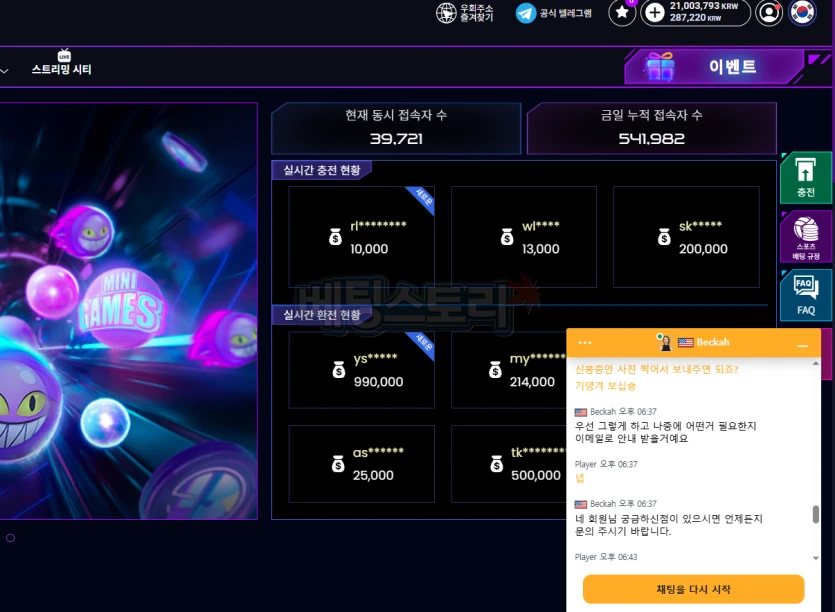835x612 pixels.
Task: Click the 21,003,793 KRW balance
Action: click(703, 6)
